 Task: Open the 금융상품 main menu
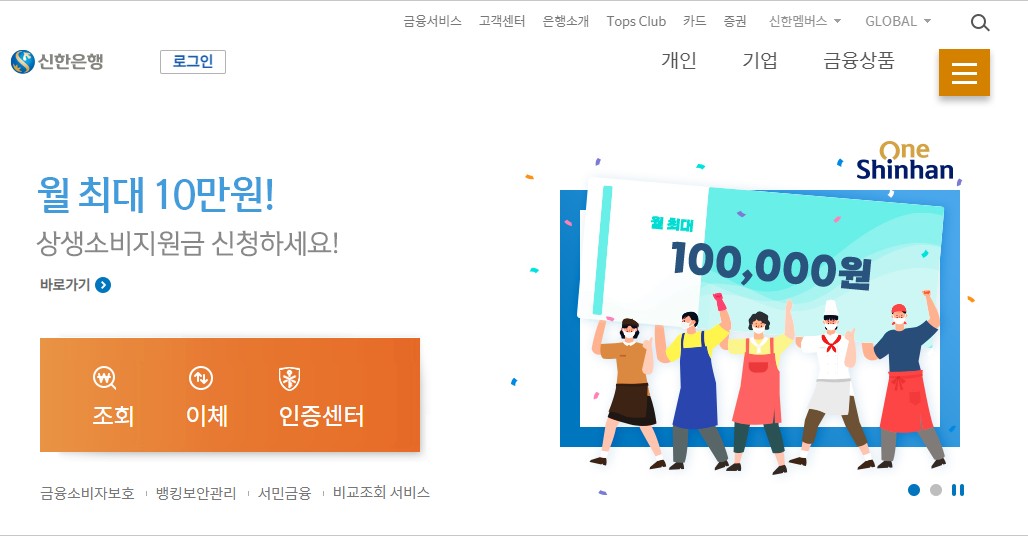coord(859,61)
